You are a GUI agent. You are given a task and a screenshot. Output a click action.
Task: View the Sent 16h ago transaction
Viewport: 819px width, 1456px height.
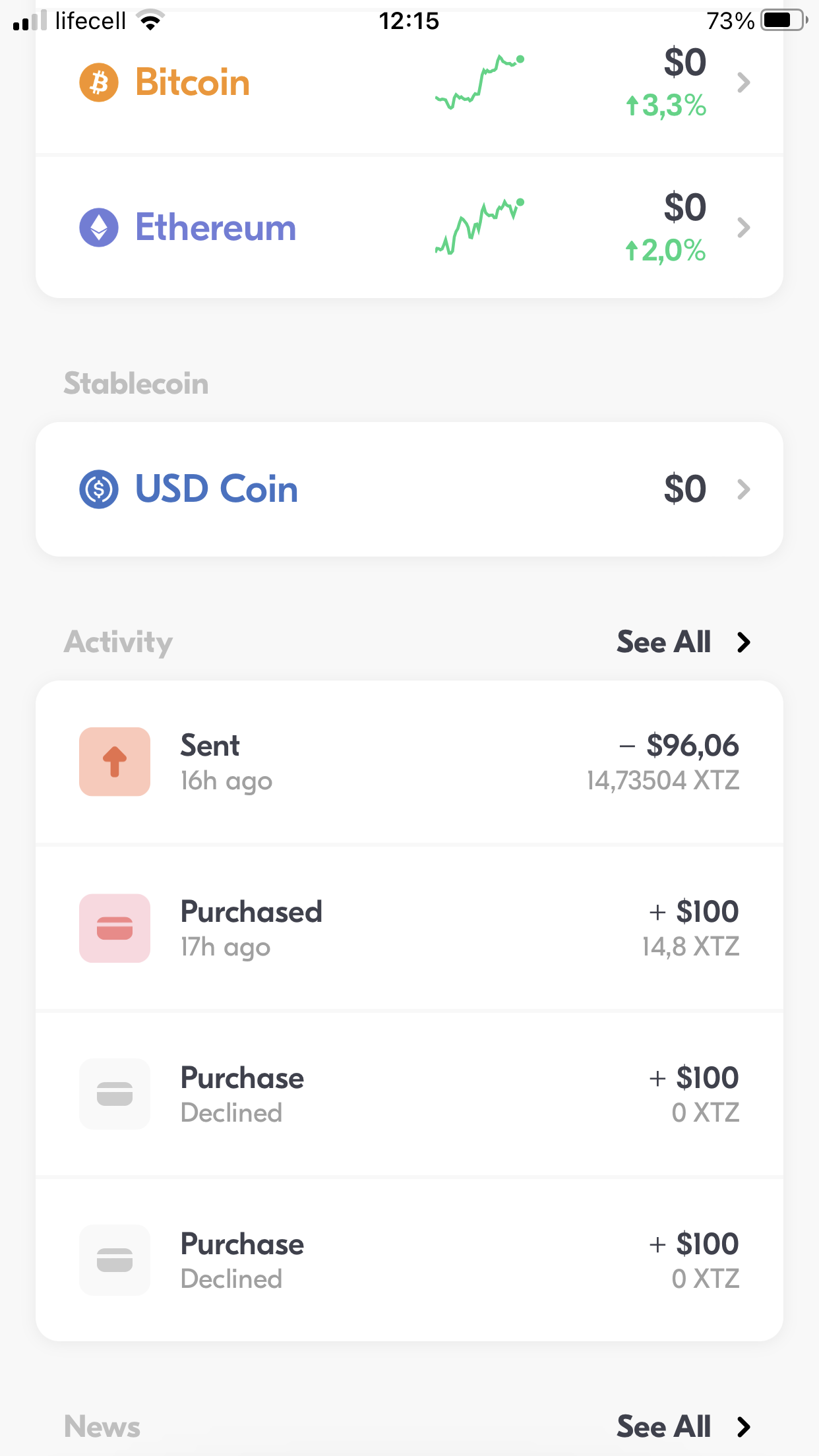(409, 762)
